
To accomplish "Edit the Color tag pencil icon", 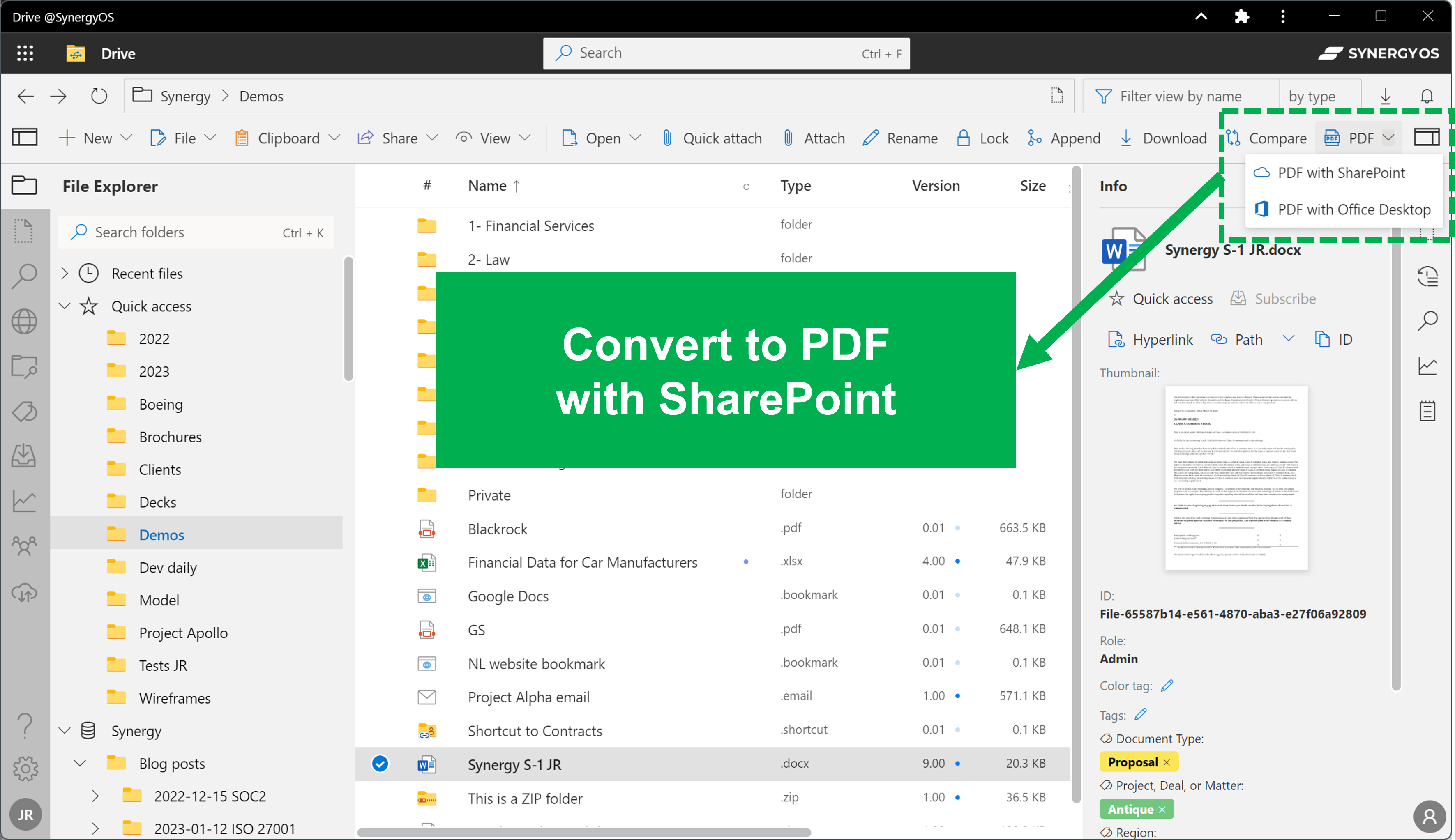I will click(x=1167, y=686).
